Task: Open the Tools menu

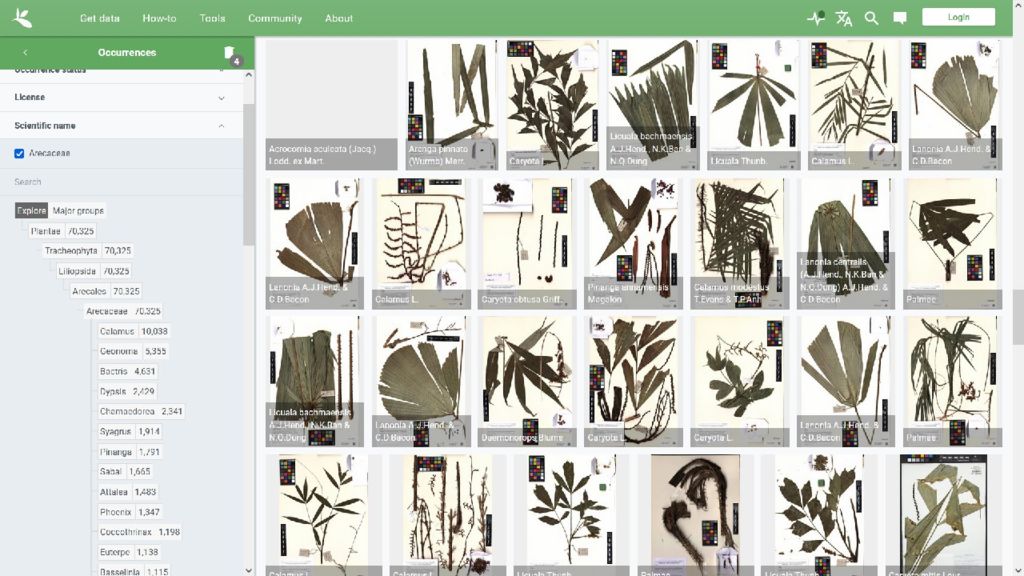Action: (212, 18)
